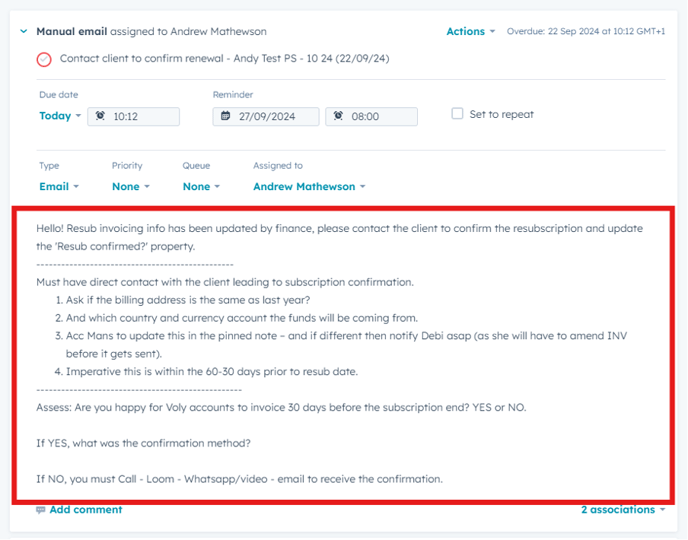Click the calendar icon in reminder date
This screenshot has width=688, height=540.
pos(226,116)
